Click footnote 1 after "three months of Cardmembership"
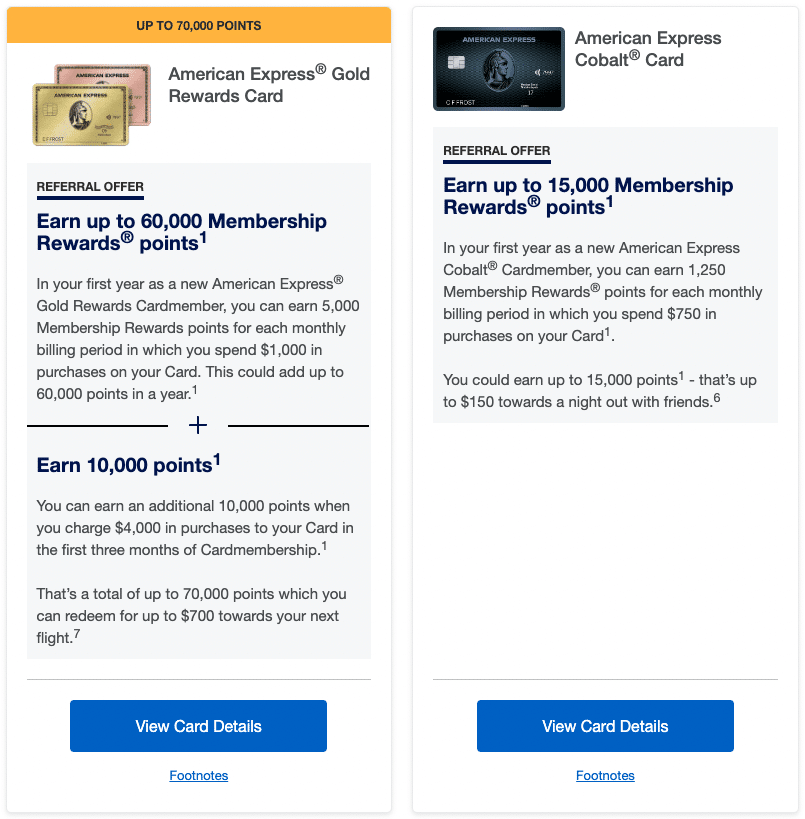Image resolution: width=805 pixels, height=819 pixels. coord(324,546)
